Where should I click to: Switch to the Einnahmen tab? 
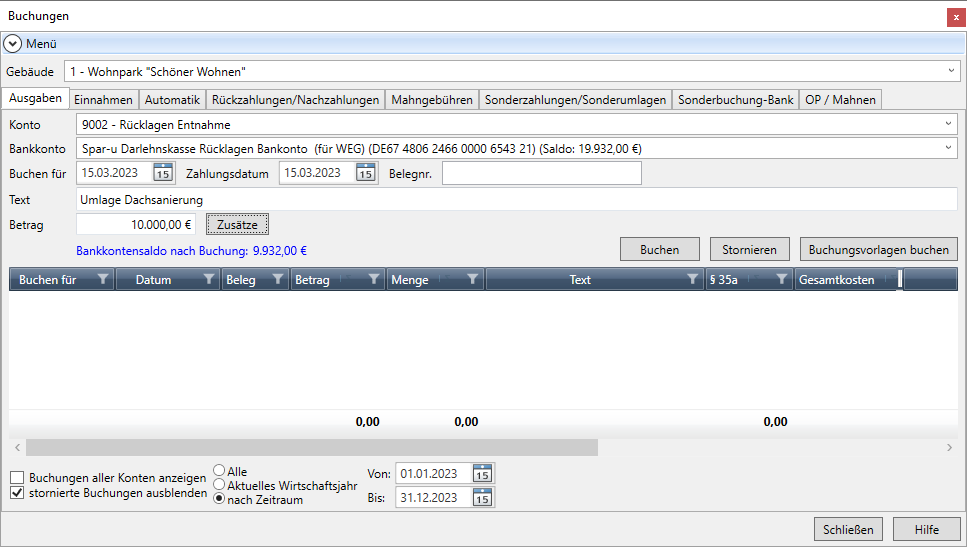pyautogui.click(x=103, y=99)
